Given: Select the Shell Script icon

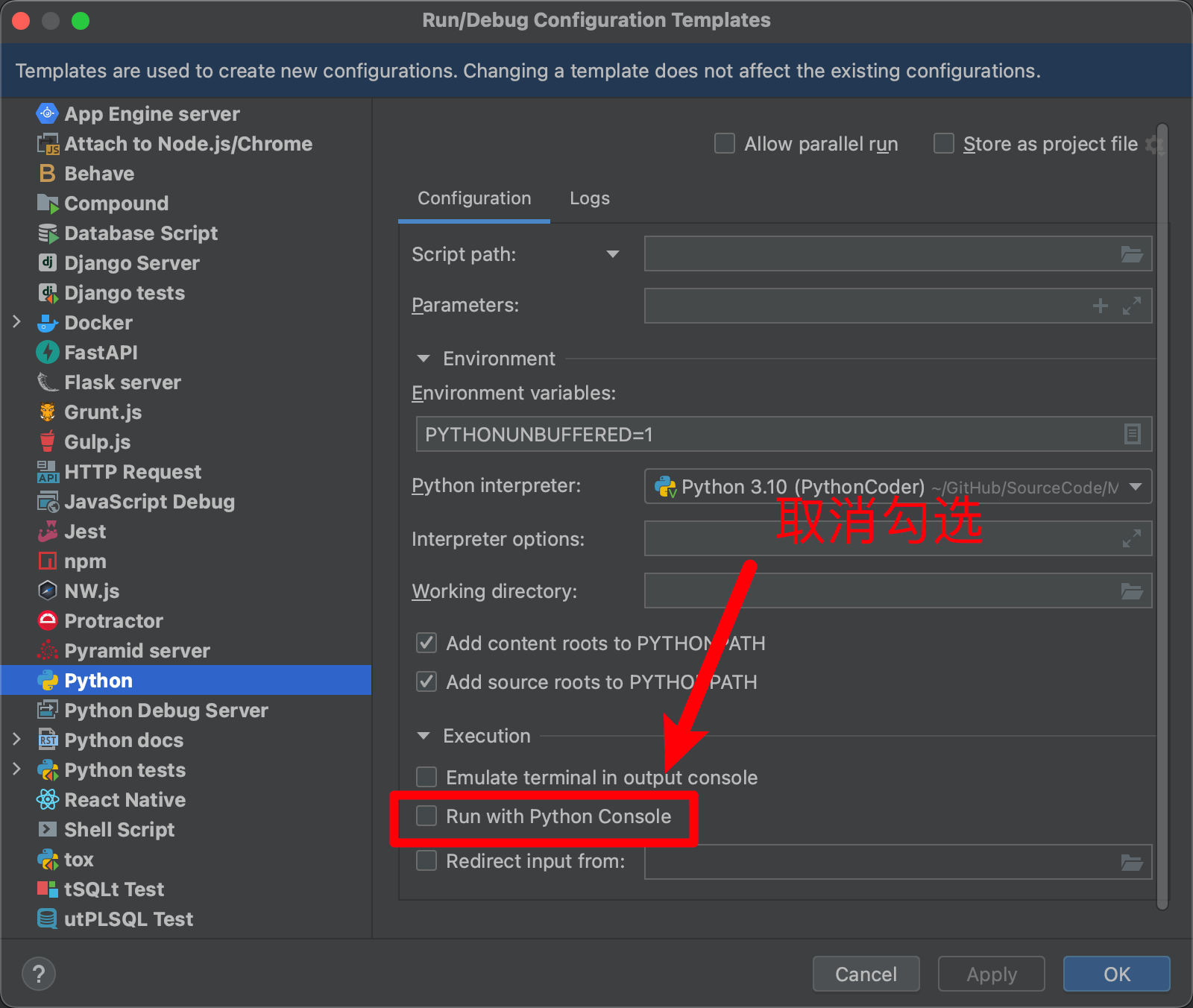Looking at the screenshot, I should point(47,829).
